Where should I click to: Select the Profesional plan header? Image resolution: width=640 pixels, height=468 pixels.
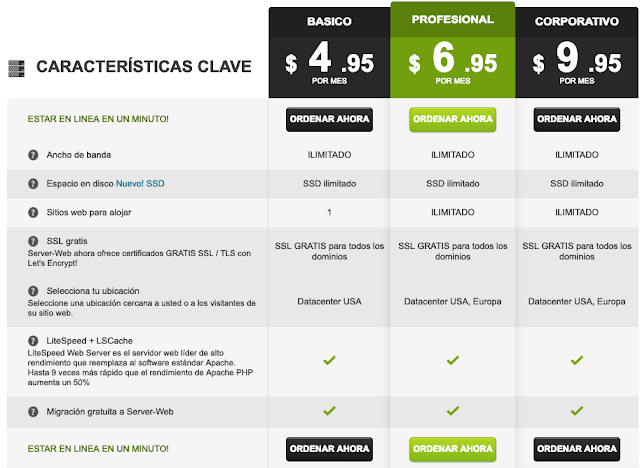click(x=453, y=19)
